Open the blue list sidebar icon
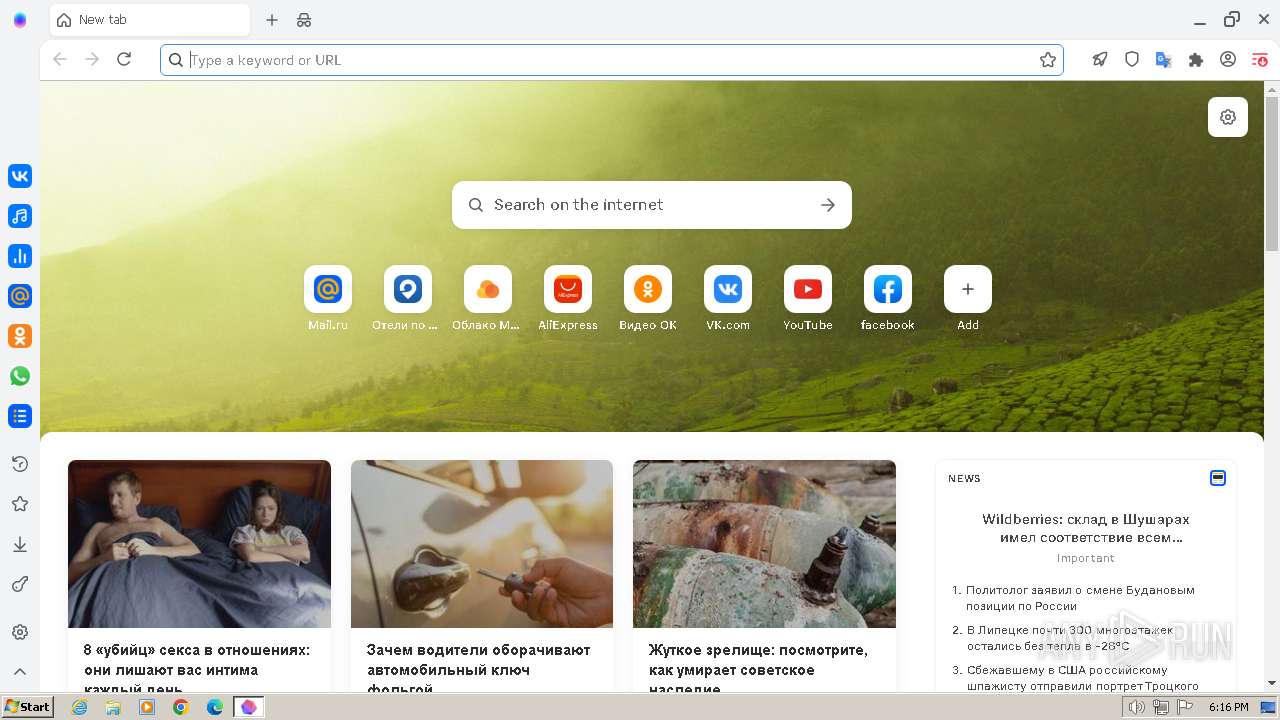Screen dimensions: 1280x720 point(20,416)
